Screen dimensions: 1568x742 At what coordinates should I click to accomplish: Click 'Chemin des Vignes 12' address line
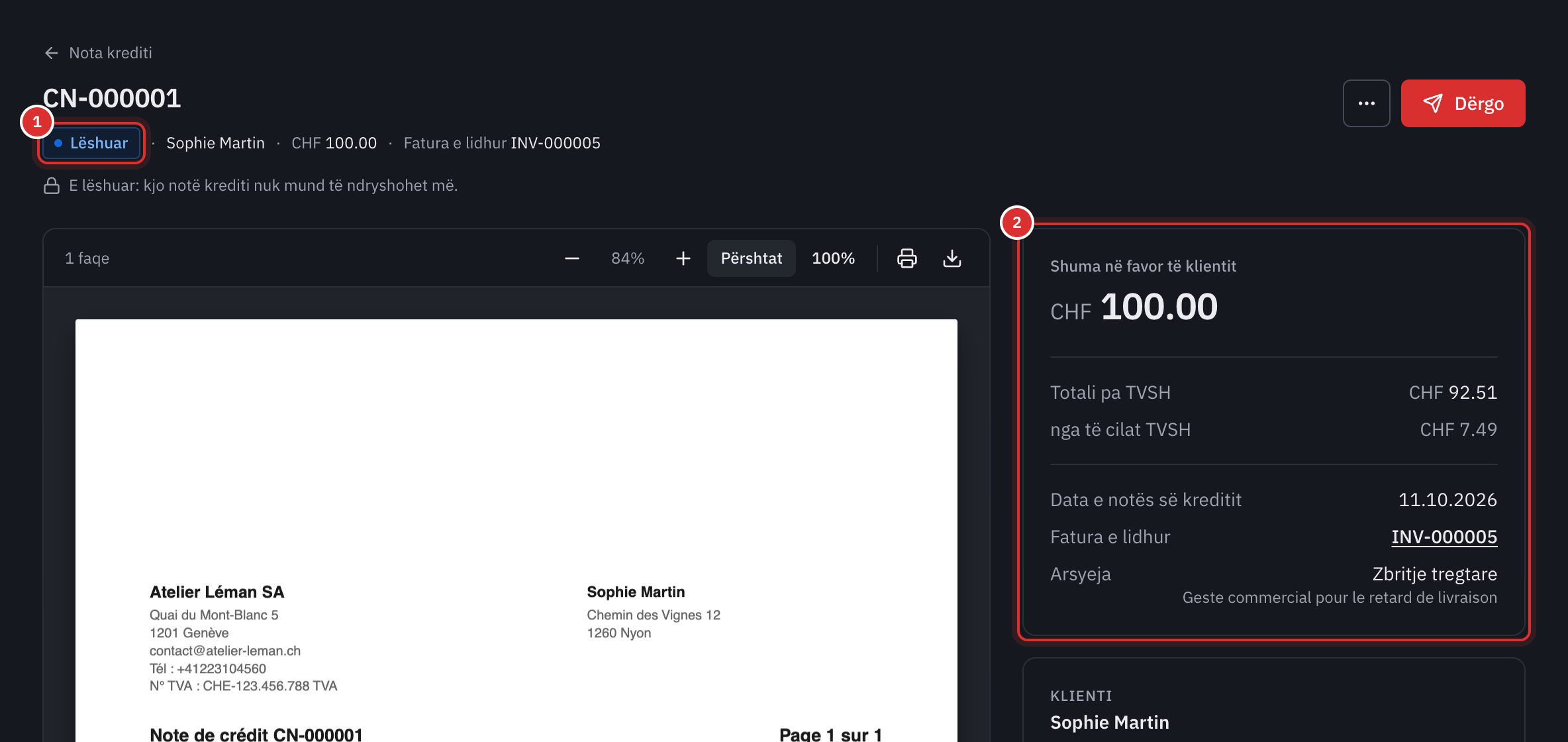tap(654, 615)
